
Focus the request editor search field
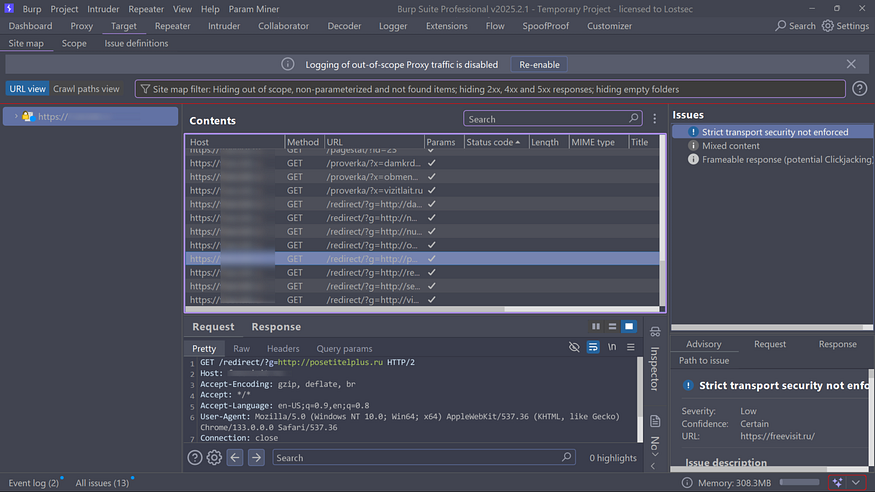424,457
